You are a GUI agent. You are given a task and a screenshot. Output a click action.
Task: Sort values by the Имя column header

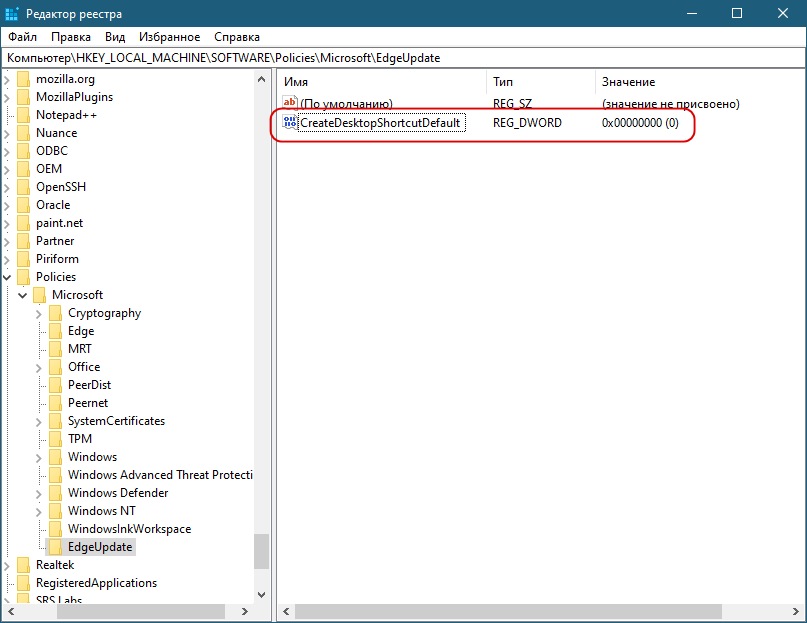[x=382, y=82]
